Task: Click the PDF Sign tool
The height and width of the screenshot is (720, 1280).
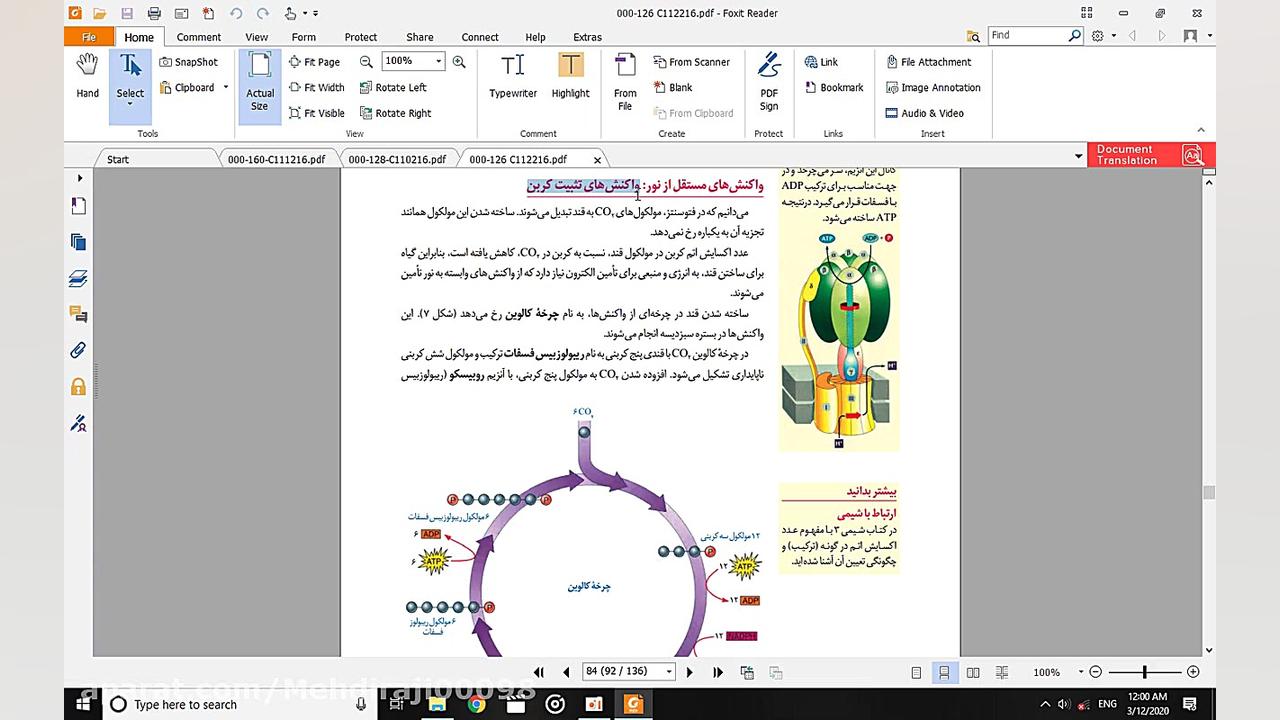Action: pos(768,80)
